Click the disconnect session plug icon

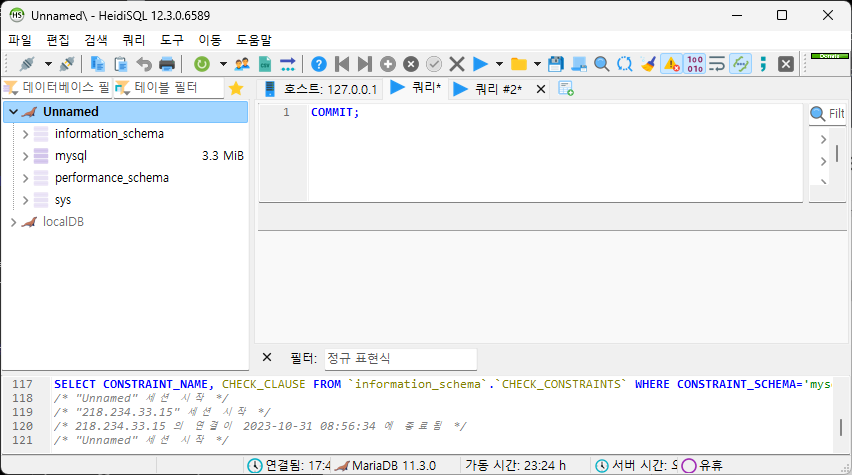tap(67, 64)
